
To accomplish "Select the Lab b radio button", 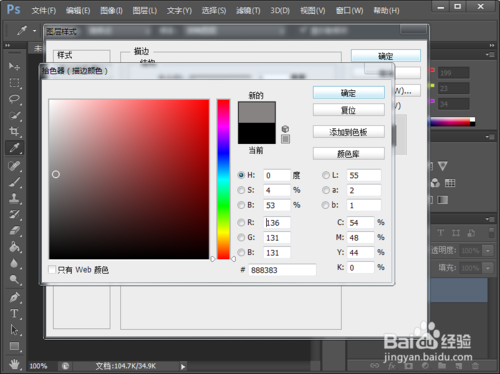I will coord(326,205).
